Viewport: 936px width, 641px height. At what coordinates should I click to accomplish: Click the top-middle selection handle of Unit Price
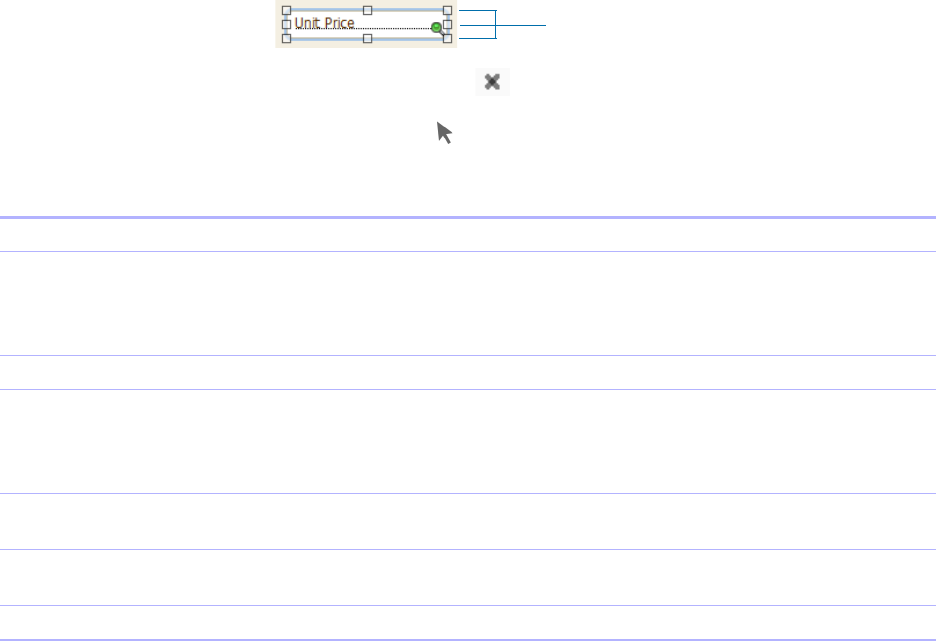pyautogui.click(x=368, y=10)
